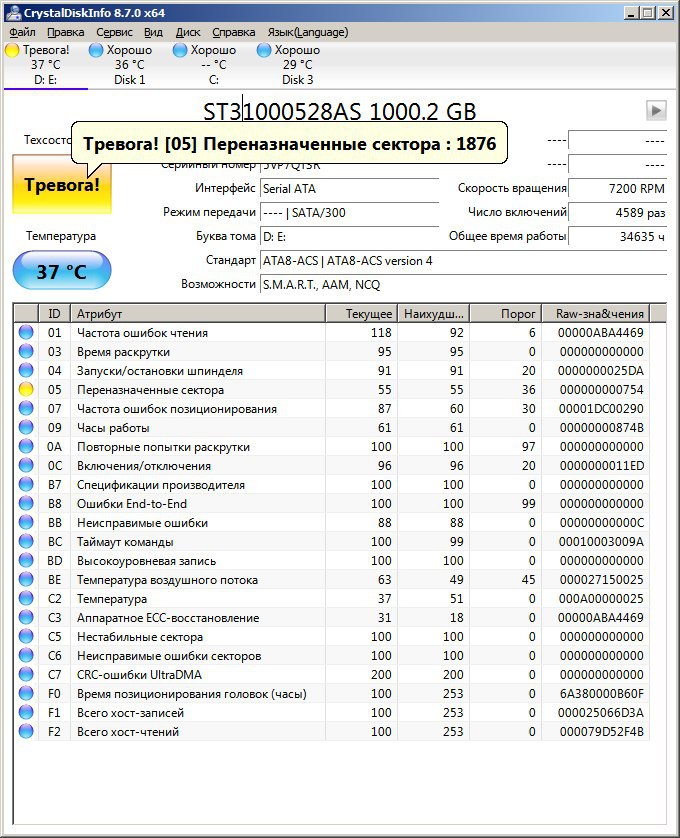Image resolution: width=680 pixels, height=838 pixels.
Task: Open the Сервис menu
Action: (x=114, y=32)
